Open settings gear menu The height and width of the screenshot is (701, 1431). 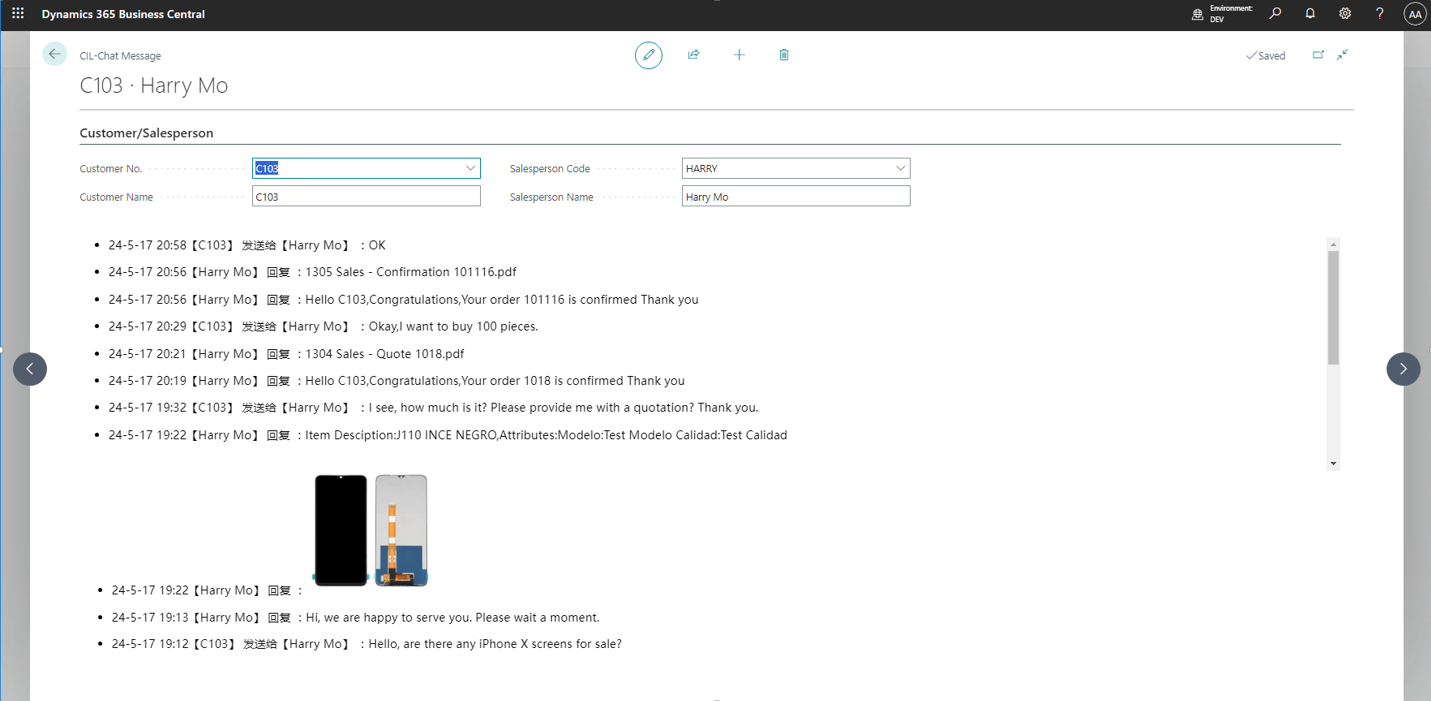1345,14
